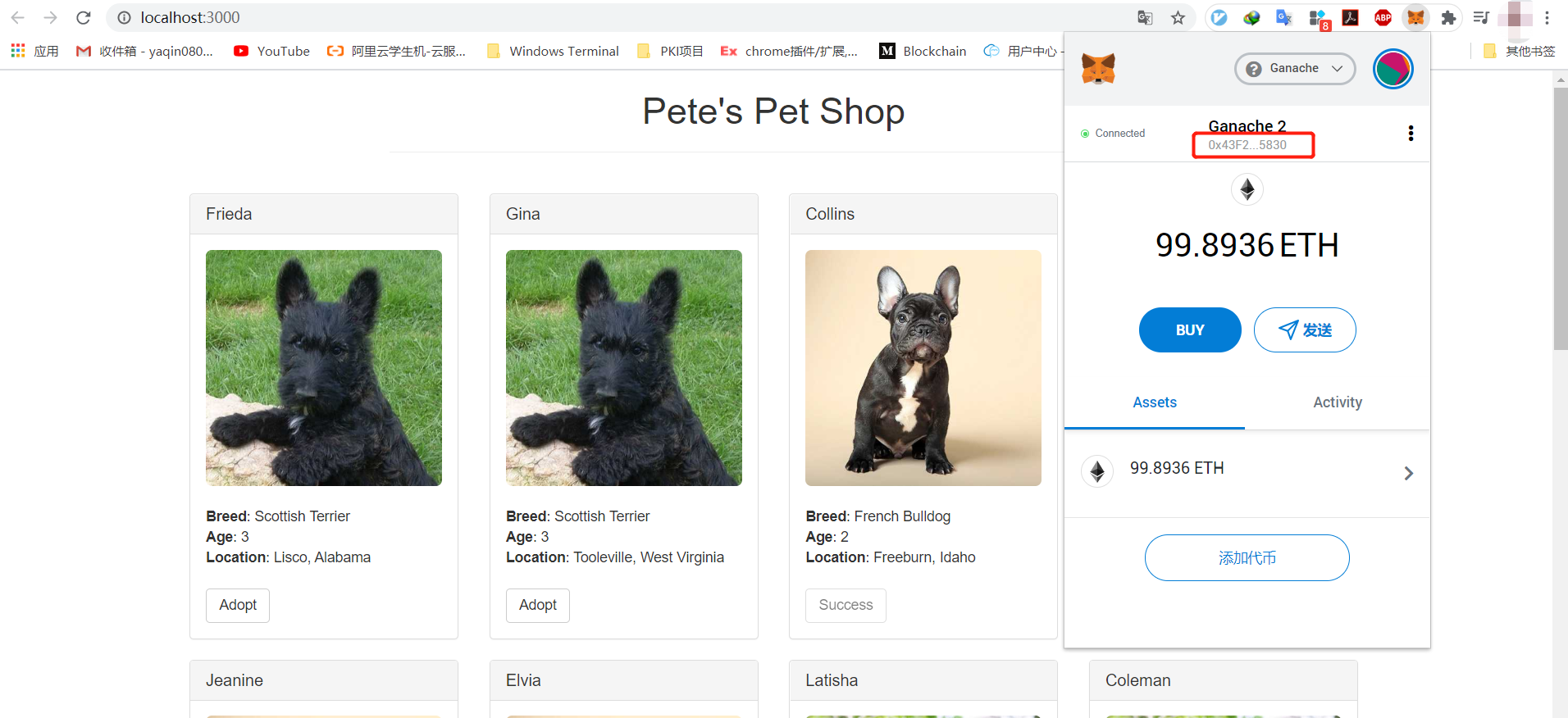
Task: Switch to the Activity tab
Action: pos(1337,402)
